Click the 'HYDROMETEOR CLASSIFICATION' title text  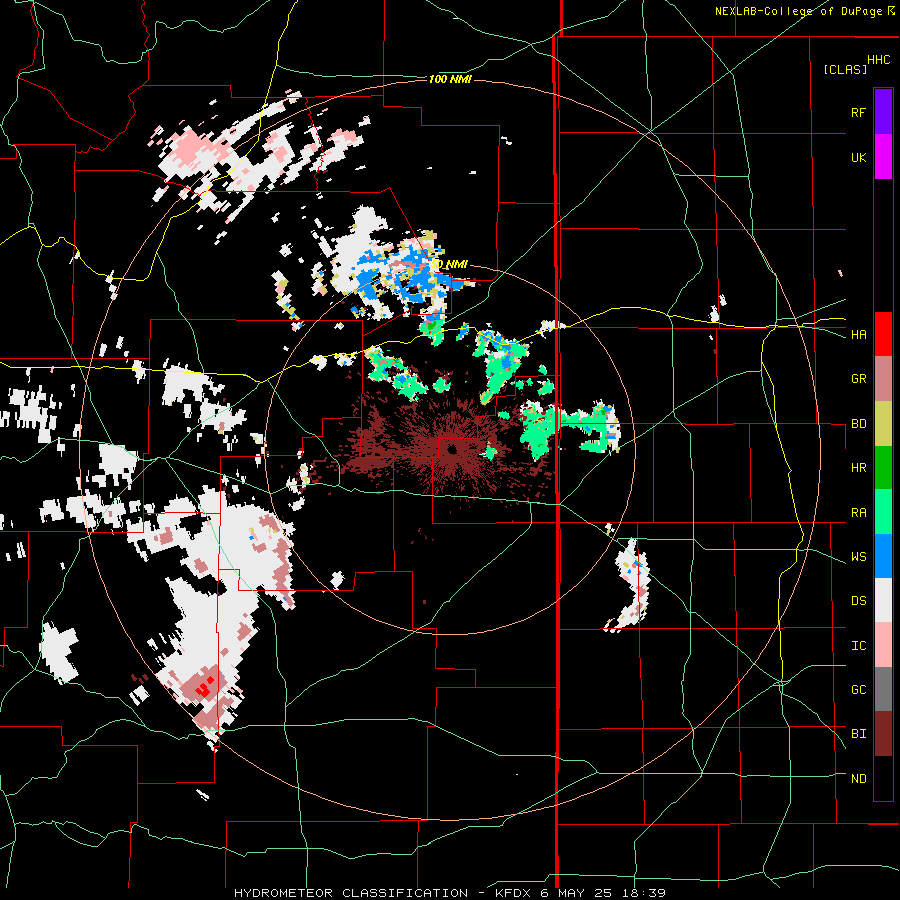(x=351, y=893)
